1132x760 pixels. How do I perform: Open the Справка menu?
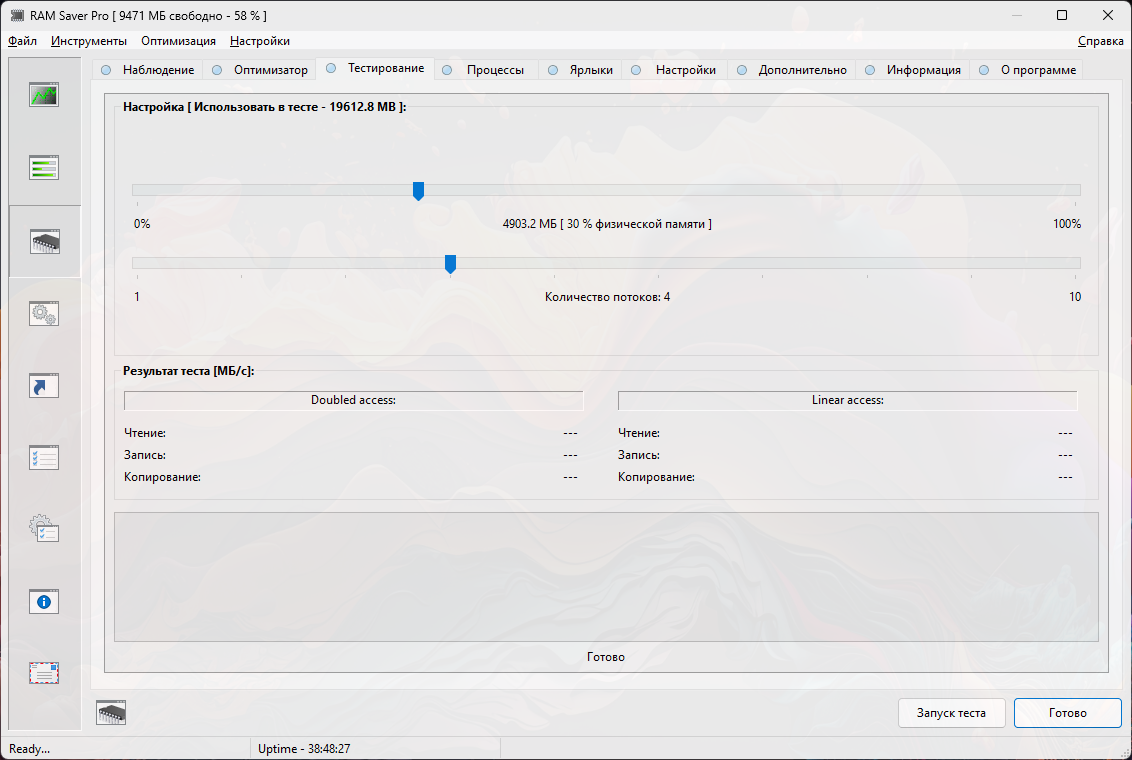1100,41
